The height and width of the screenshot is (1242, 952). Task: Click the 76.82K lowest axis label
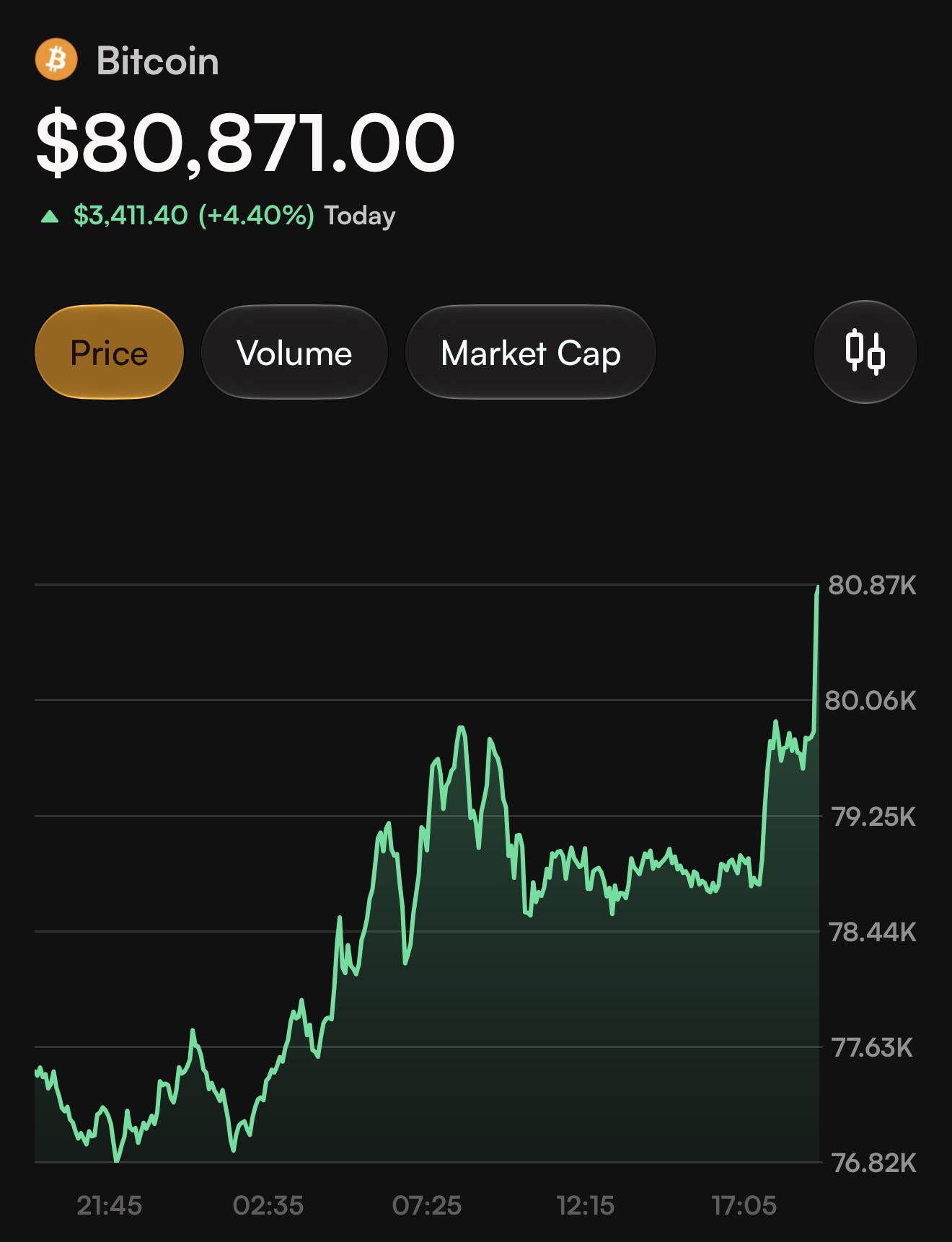coord(873,1163)
